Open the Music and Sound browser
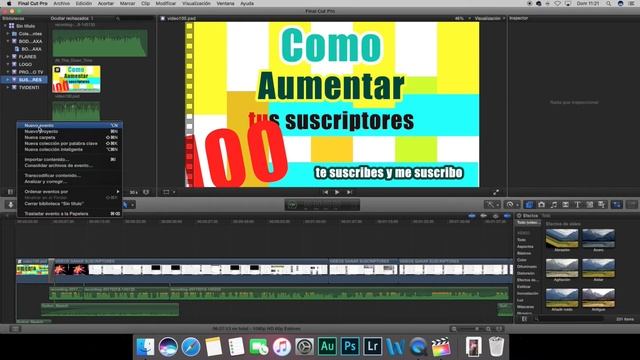Screen dimensions: 640x360 (x=553, y=204)
